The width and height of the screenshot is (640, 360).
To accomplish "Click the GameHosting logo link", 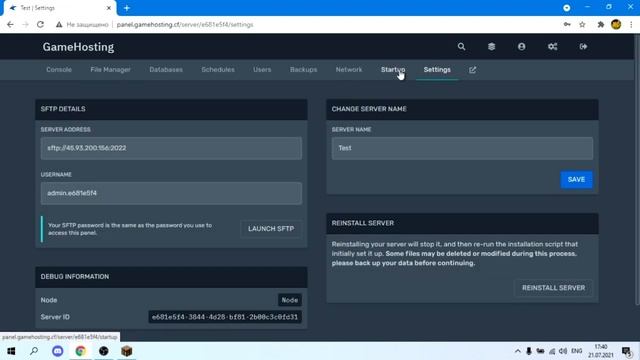I will [x=78, y=47].
